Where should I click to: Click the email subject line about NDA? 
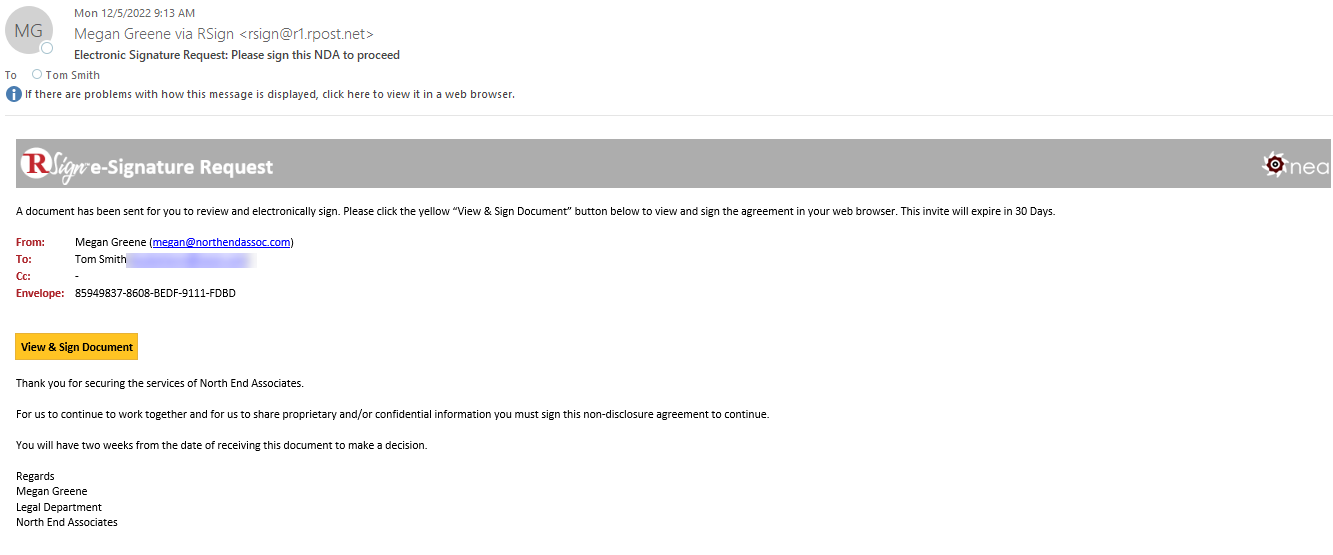tap(237, 55)
